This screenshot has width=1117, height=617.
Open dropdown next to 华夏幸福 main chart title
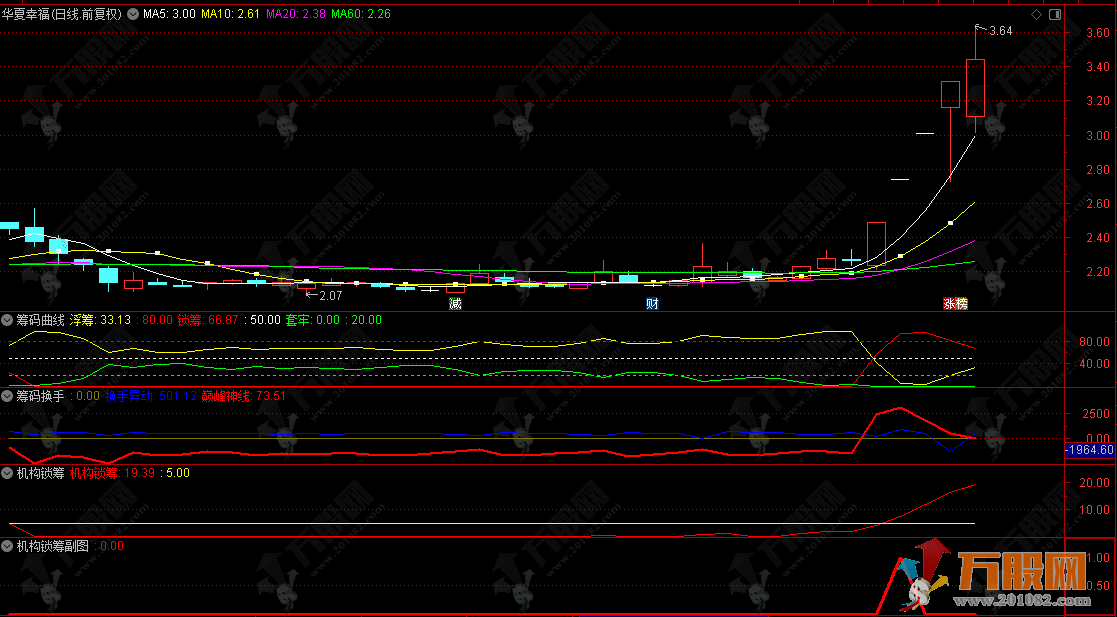tap(131, 15)
